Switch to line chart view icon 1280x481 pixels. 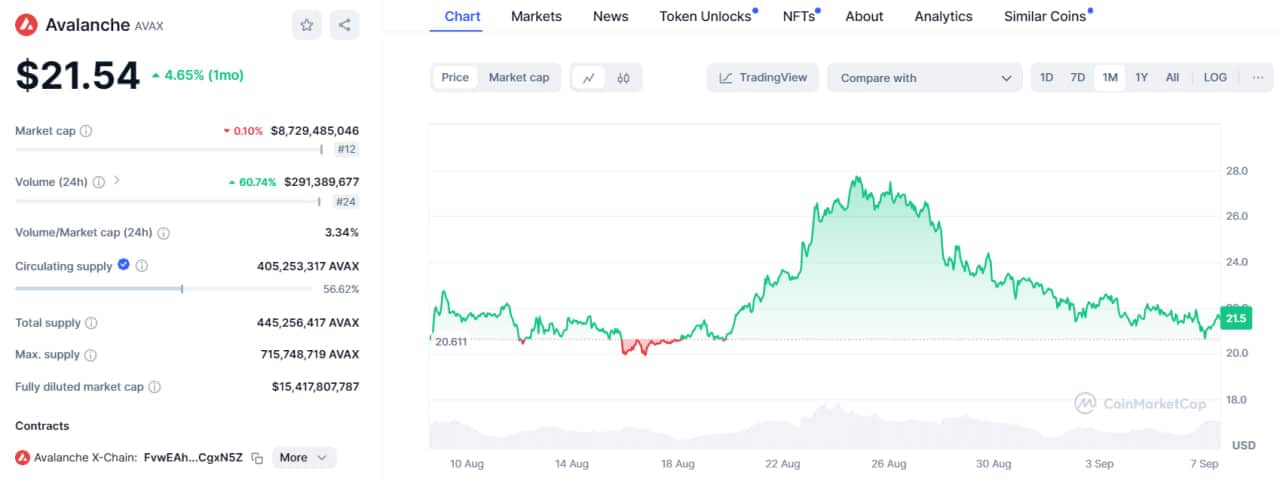tap(589, 78)
